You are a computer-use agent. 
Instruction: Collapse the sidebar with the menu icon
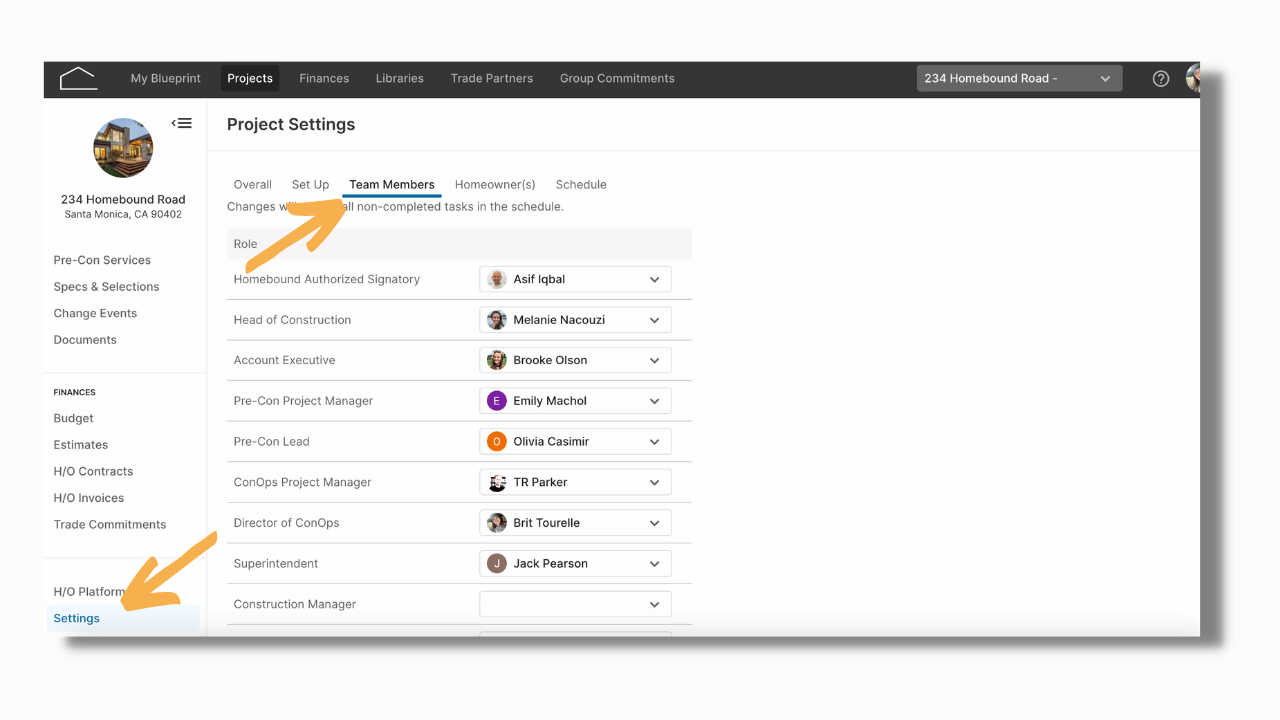click(x=181, y=123)
